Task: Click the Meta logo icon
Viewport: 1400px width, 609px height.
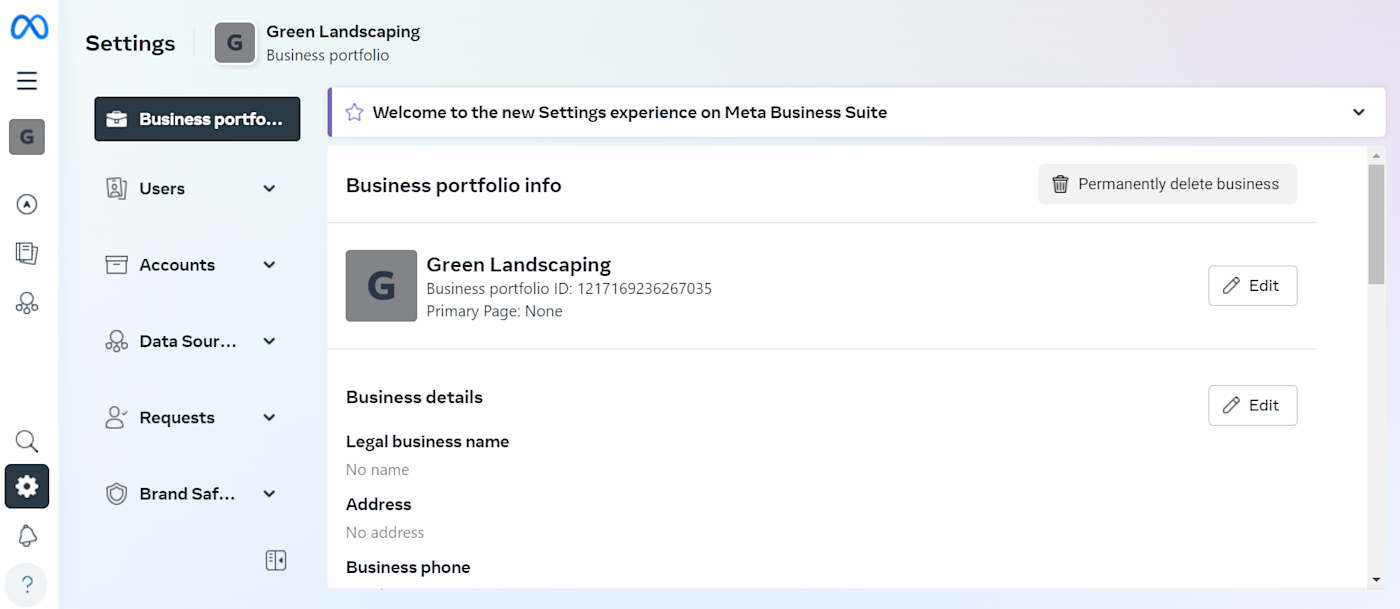Action: coord(29,27)
